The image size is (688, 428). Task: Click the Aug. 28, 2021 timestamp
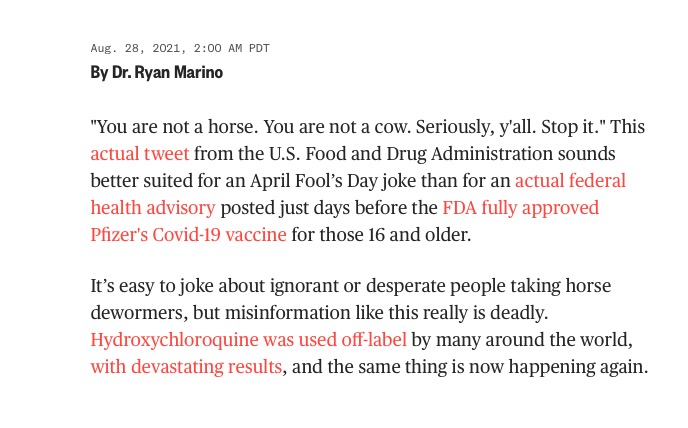180,48
